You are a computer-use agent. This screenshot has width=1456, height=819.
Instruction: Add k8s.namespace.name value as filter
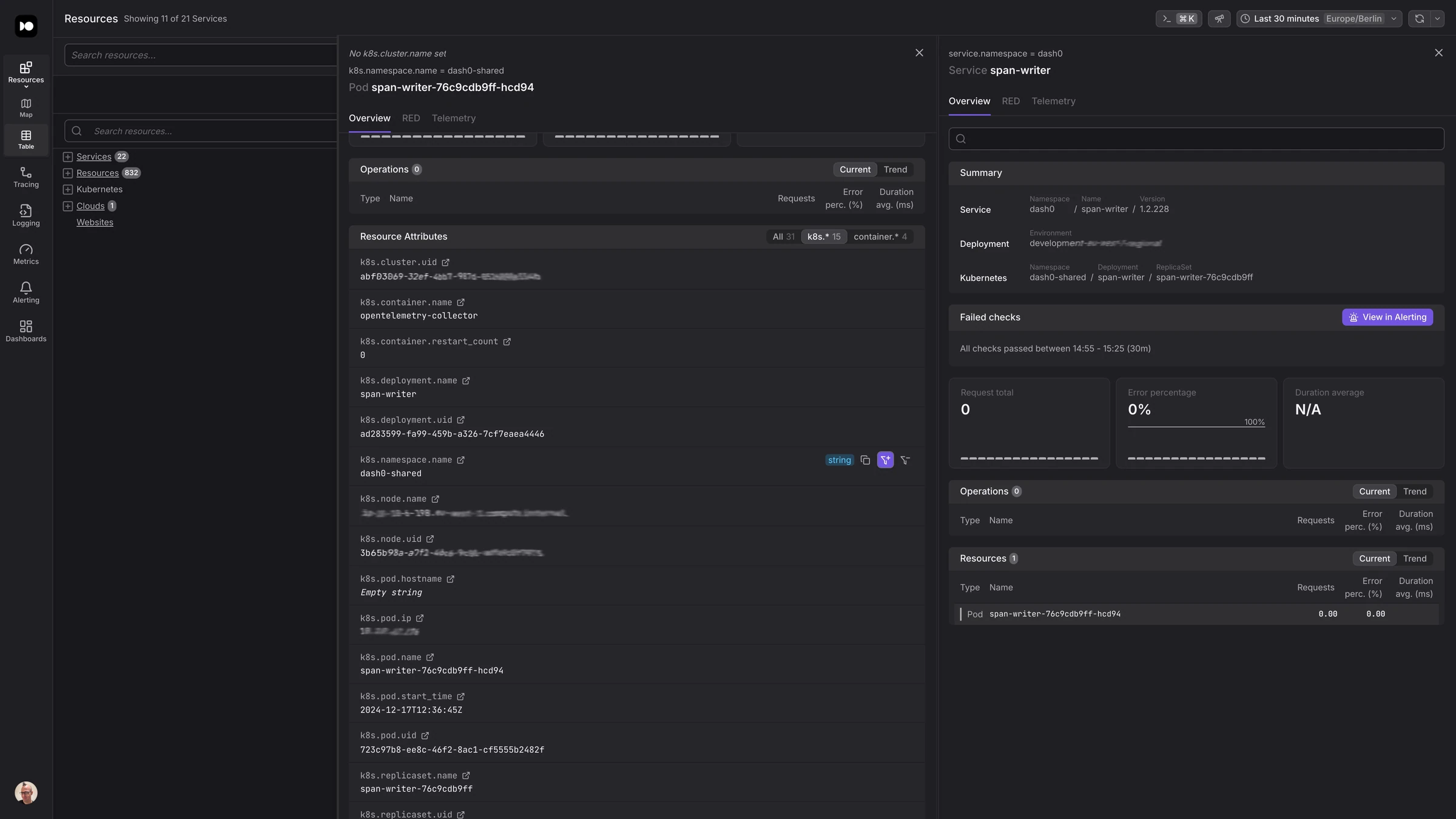click(885, 460)
